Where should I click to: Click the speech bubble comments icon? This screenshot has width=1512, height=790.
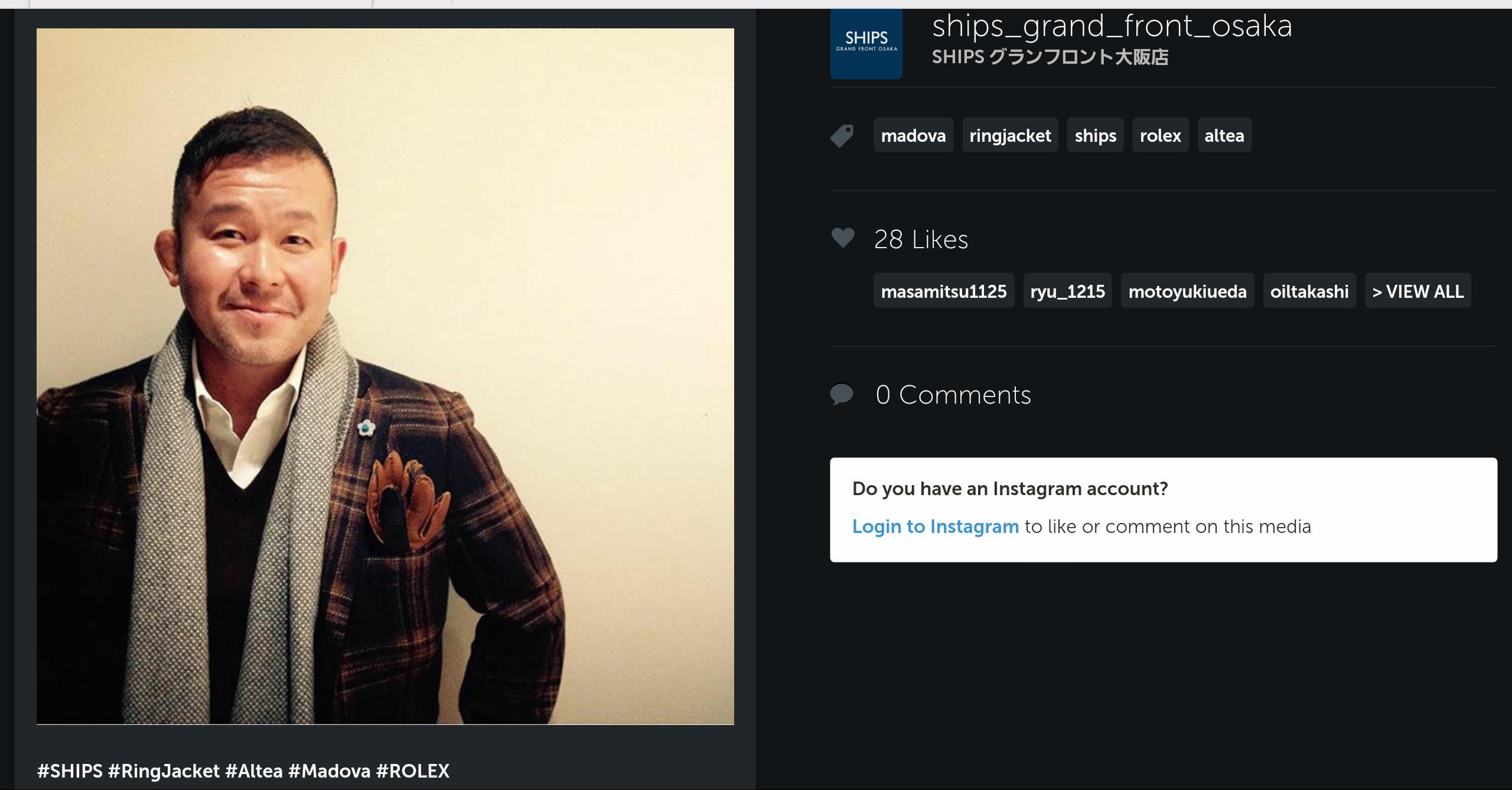click(842, 394)
